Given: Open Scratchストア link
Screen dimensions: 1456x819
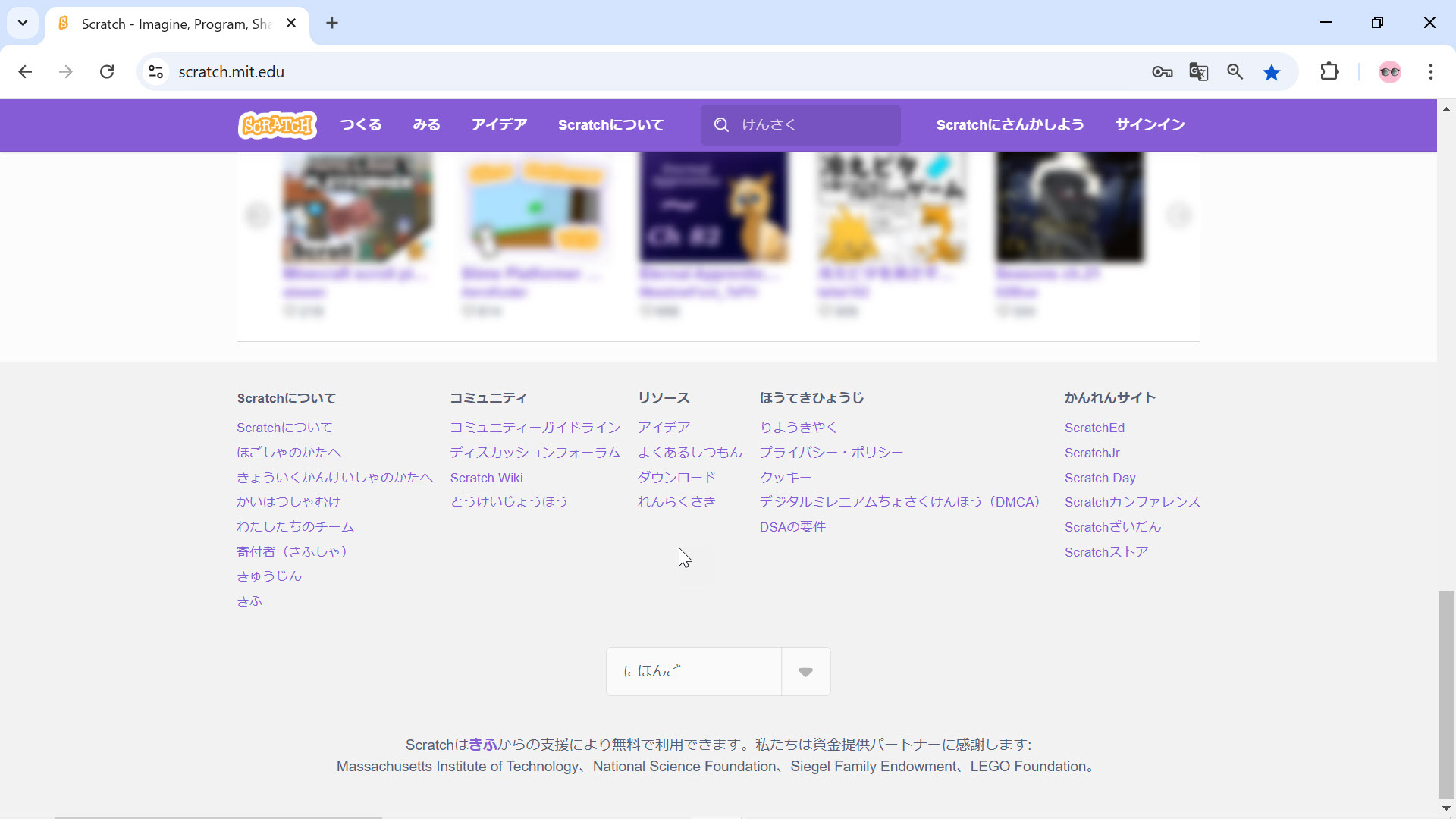Looking at the screenshot, I should (x=1106, y=552).
